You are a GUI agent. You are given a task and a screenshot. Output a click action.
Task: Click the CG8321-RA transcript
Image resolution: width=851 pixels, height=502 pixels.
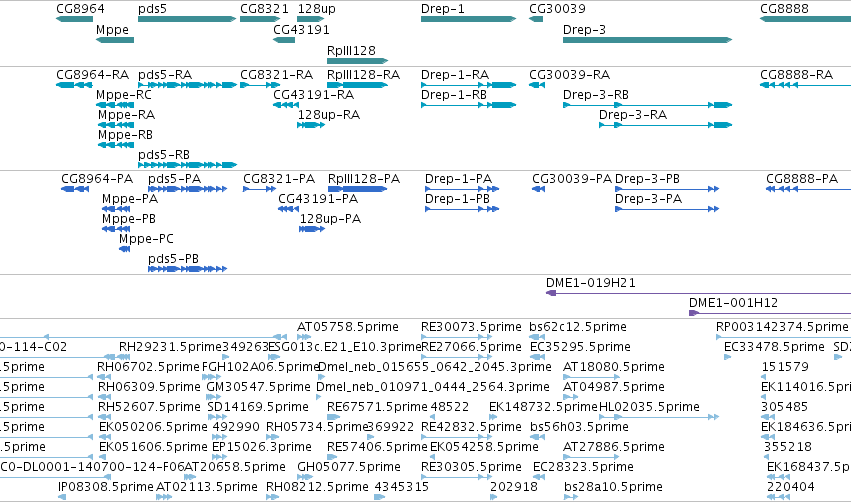coord(260,85)
